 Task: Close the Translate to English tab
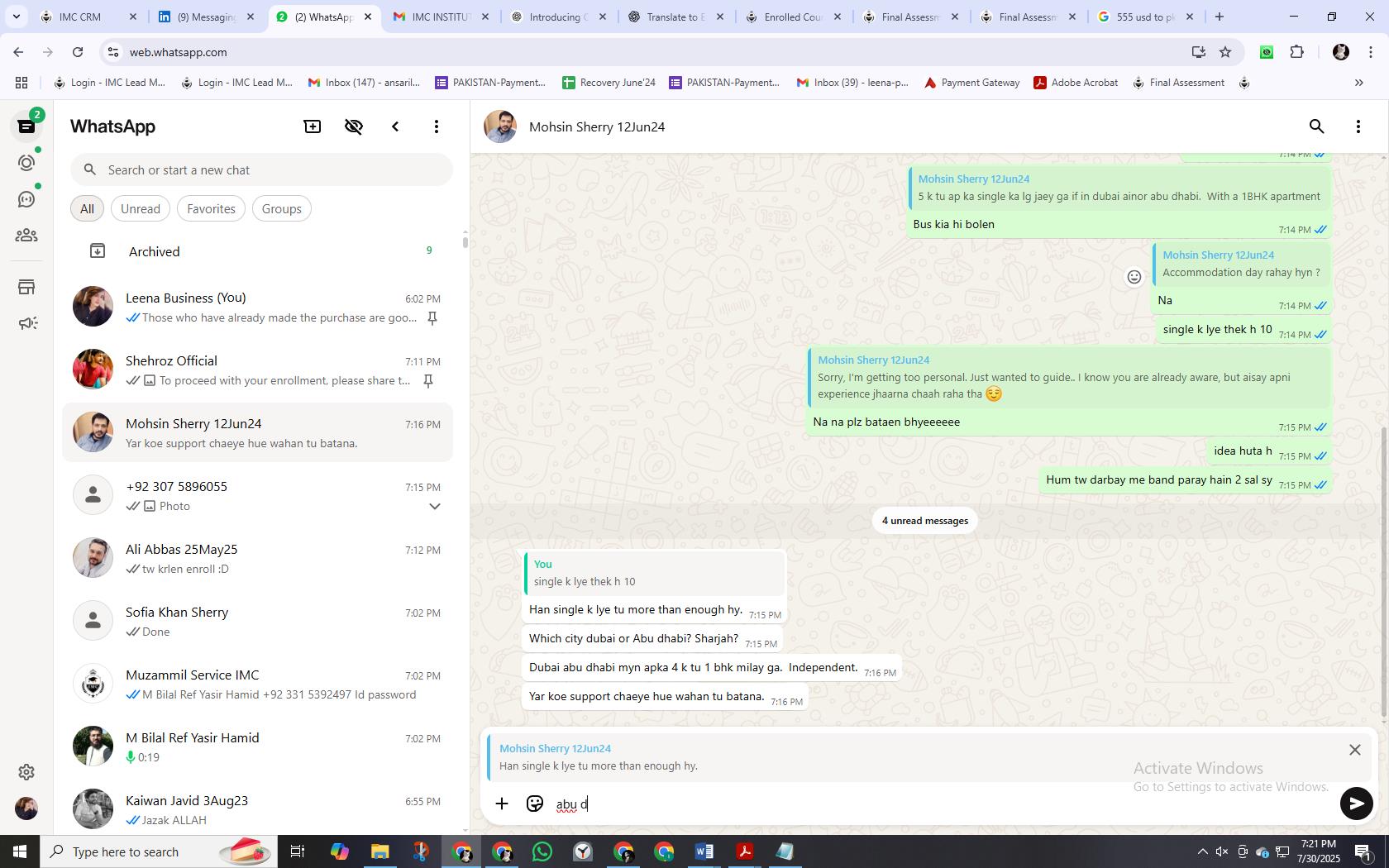click(720, 17)
